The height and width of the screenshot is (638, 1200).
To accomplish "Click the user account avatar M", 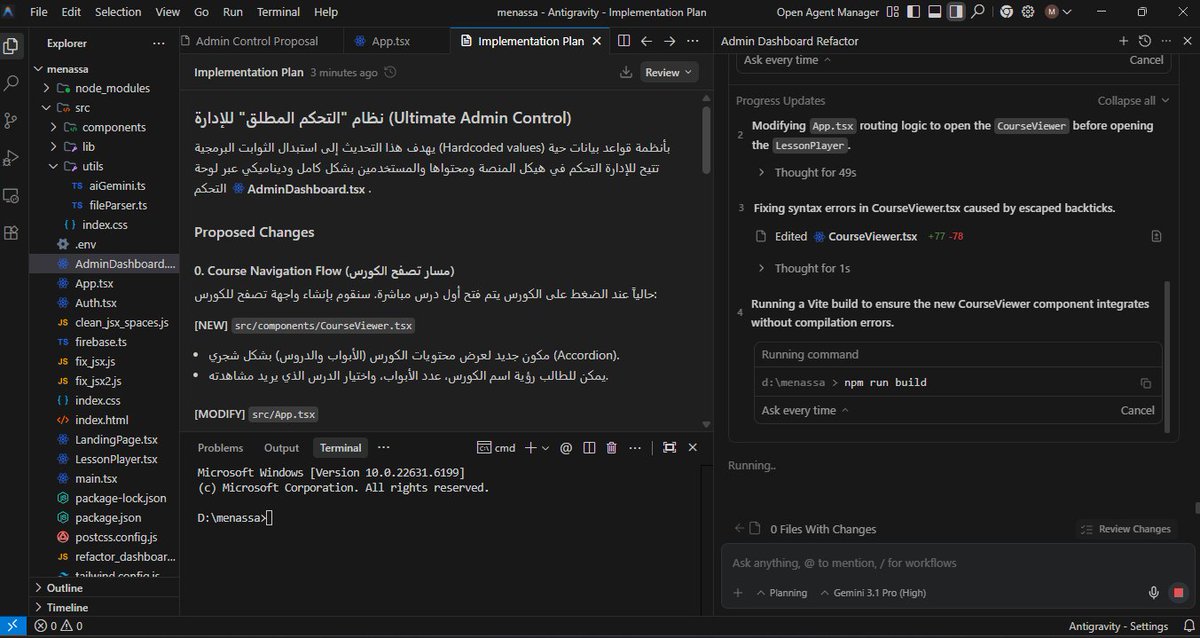I will tap(1052, 12).
